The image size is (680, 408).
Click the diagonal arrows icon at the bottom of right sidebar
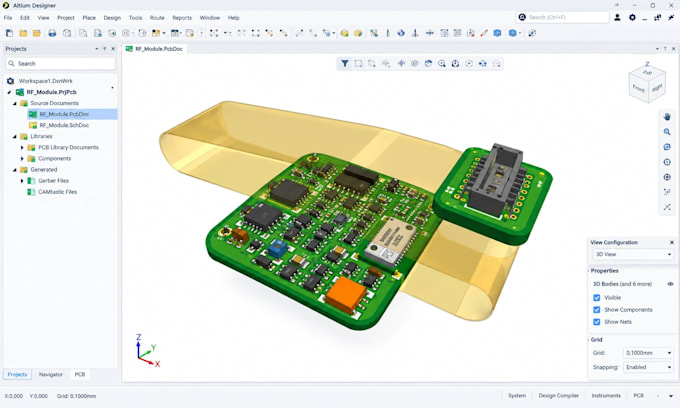(667, 207)
